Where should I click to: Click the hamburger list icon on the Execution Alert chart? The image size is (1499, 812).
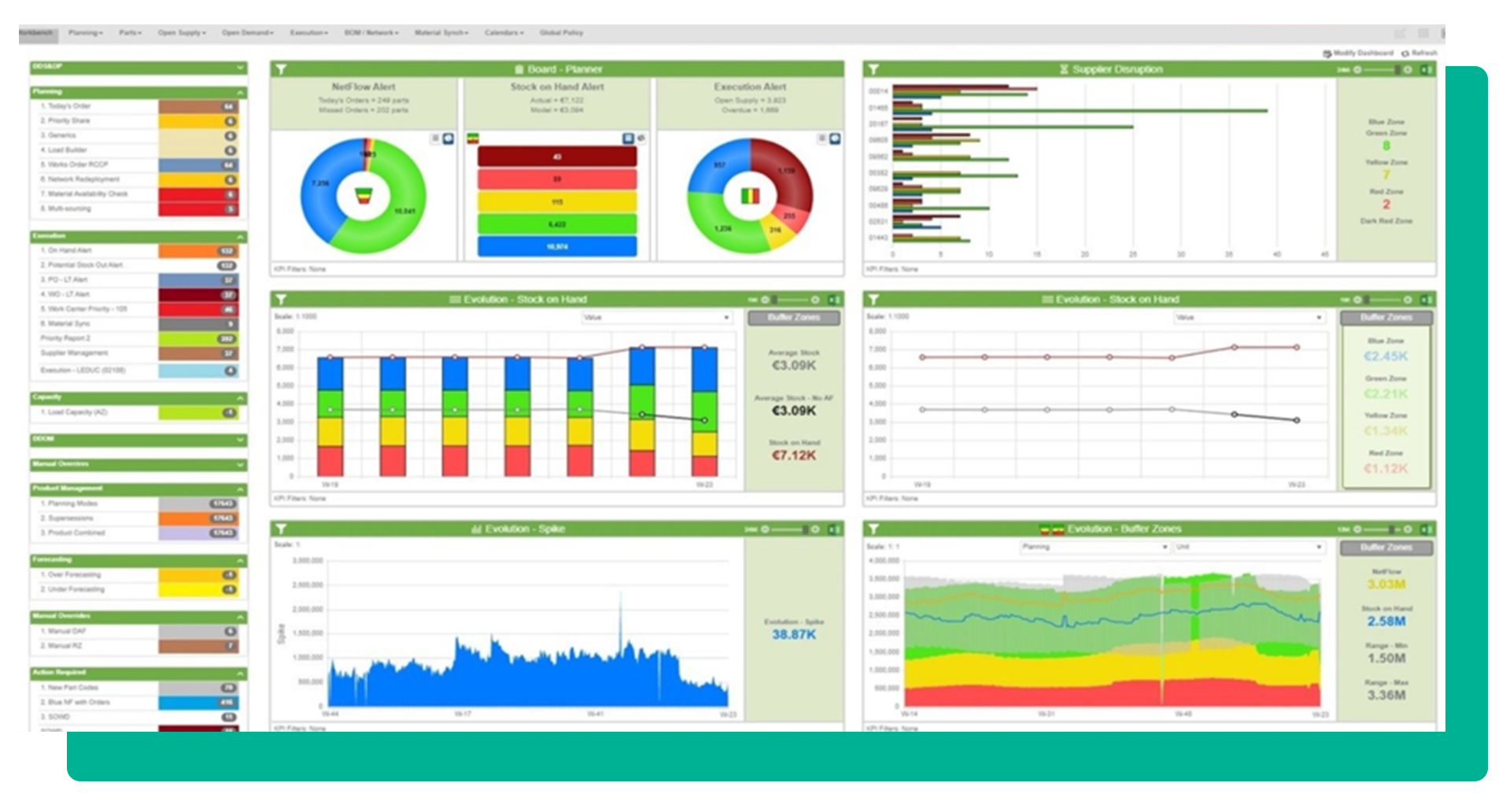pyautogui.click(x=822, y=139)
